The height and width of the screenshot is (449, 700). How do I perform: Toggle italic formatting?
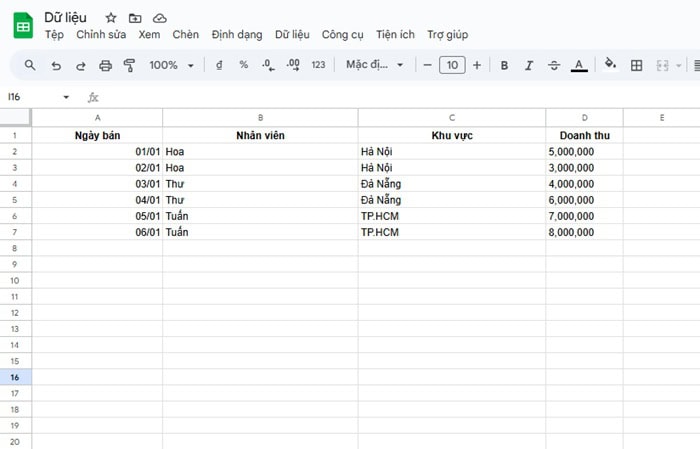529,65
